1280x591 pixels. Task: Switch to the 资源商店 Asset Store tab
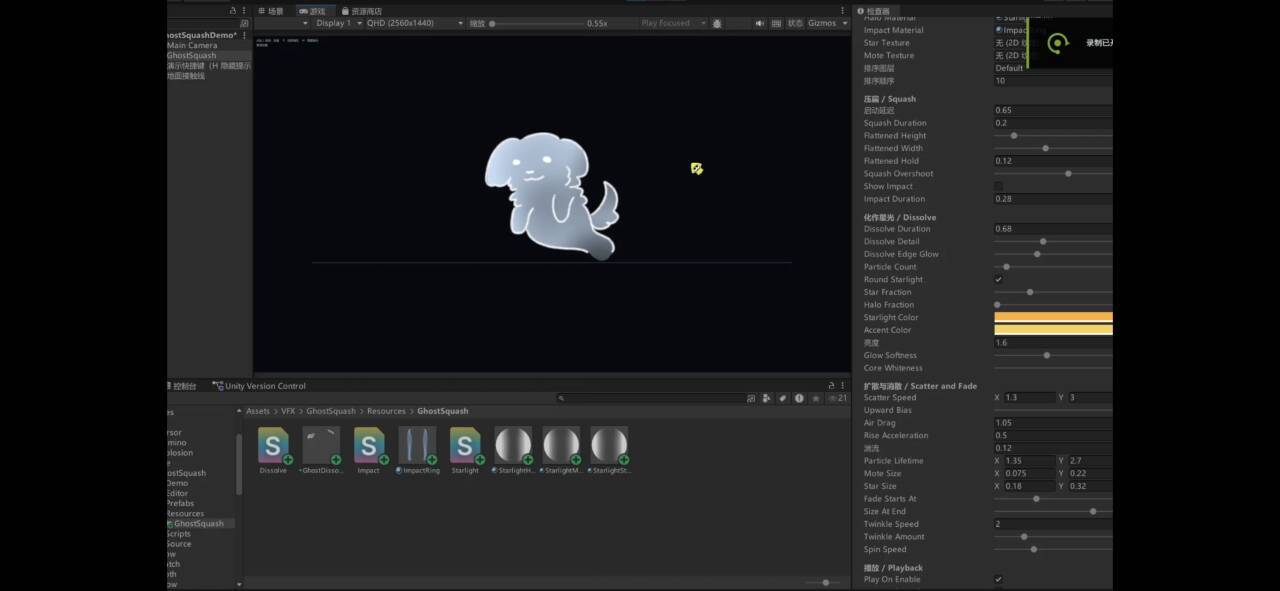pos(361,11)
